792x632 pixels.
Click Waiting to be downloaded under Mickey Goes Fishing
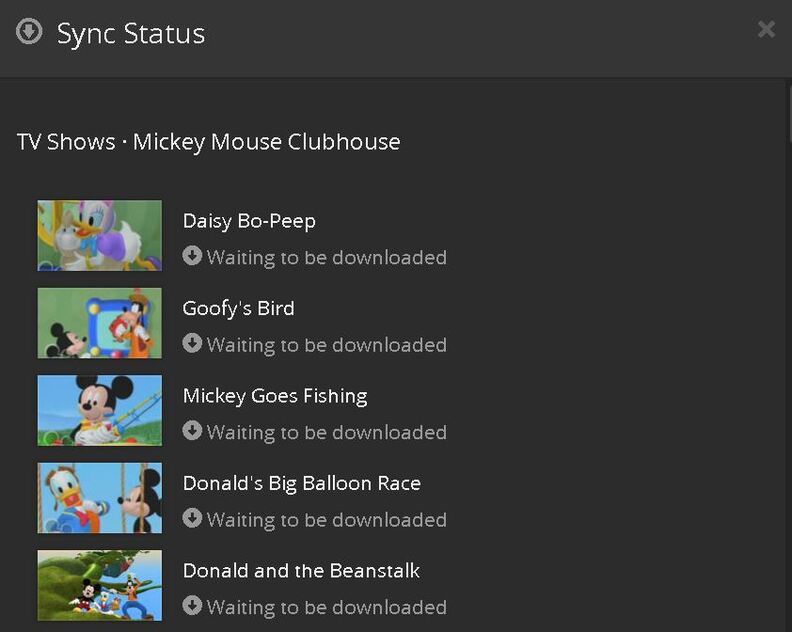[327, 432]
